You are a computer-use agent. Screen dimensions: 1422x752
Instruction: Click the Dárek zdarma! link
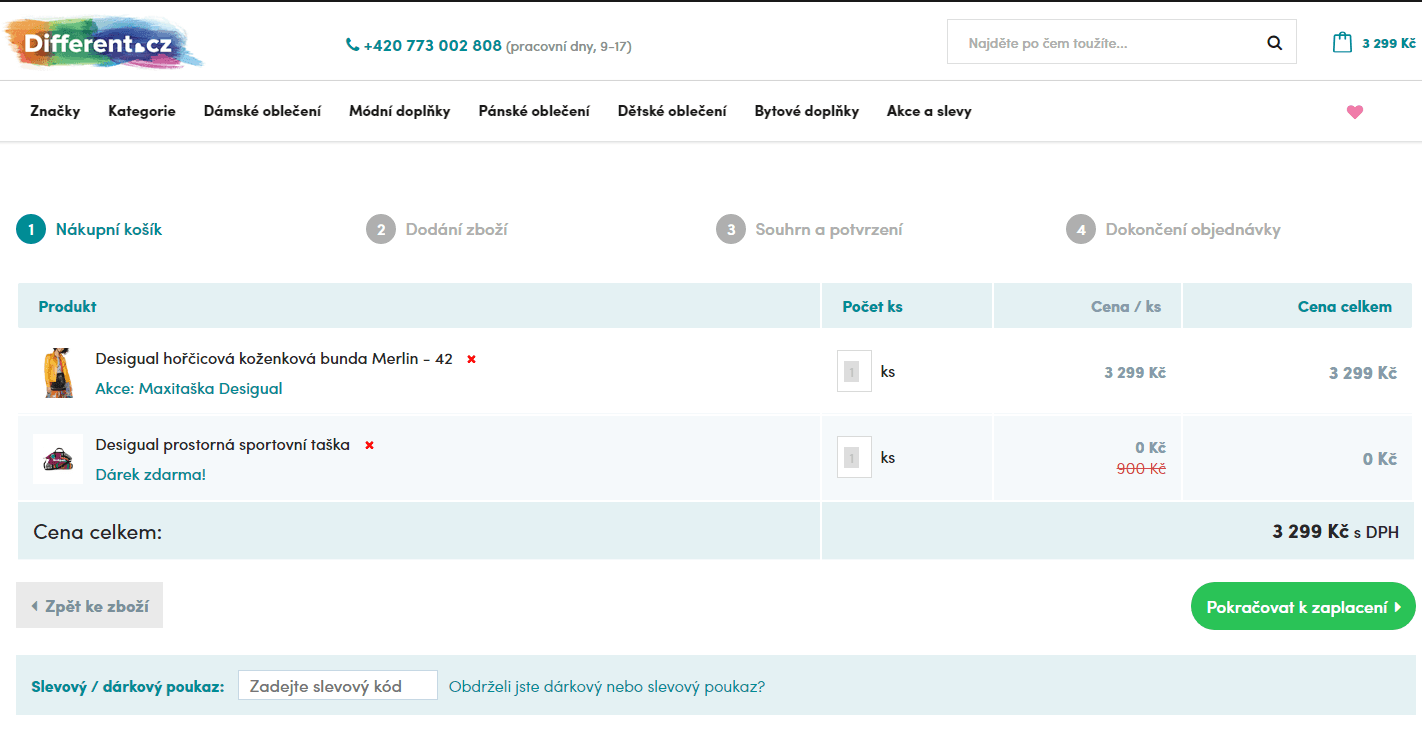coord(150,474)
